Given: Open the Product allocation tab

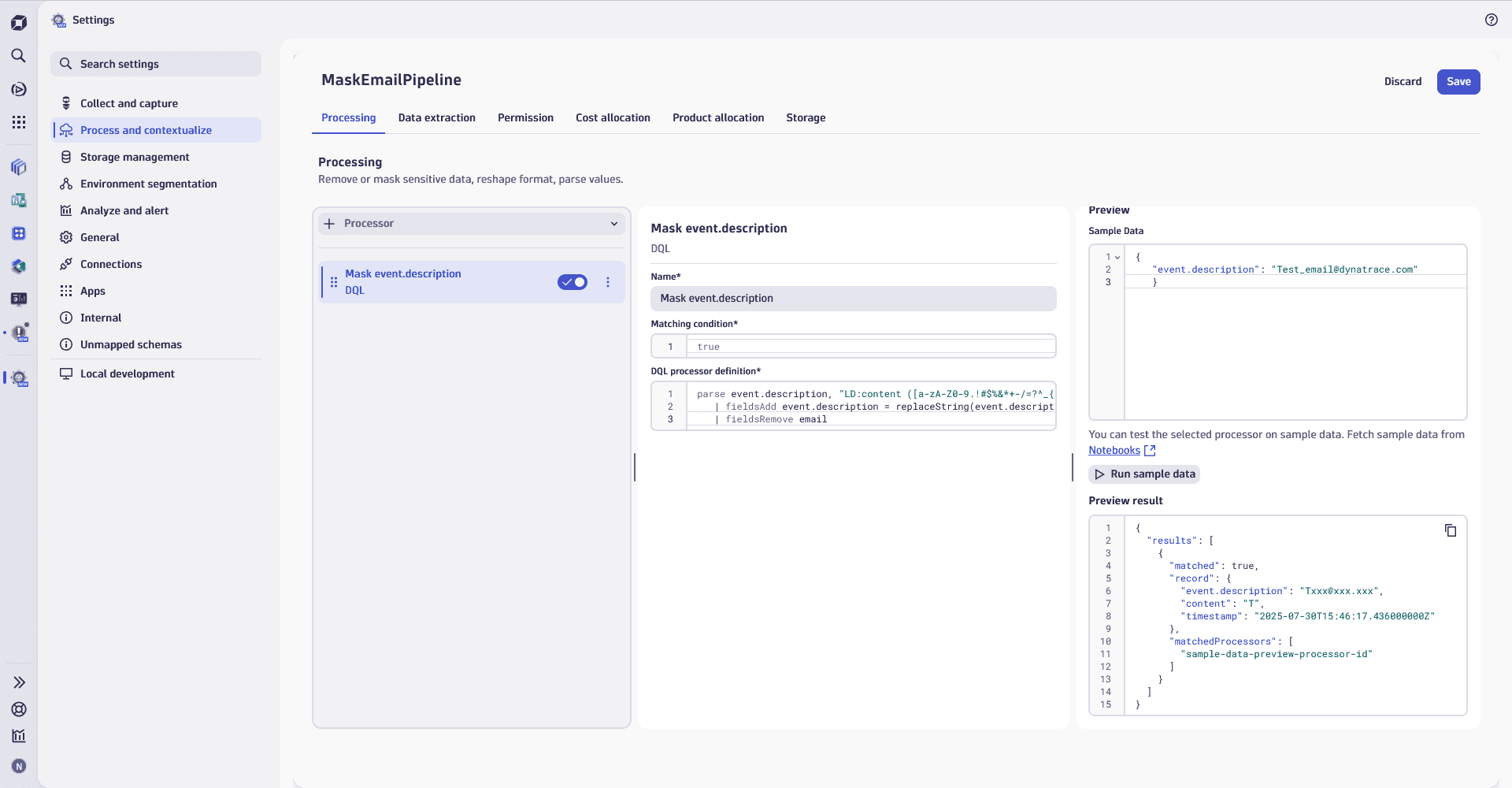Looking at the screenshot, I should [x=718, y=117].
